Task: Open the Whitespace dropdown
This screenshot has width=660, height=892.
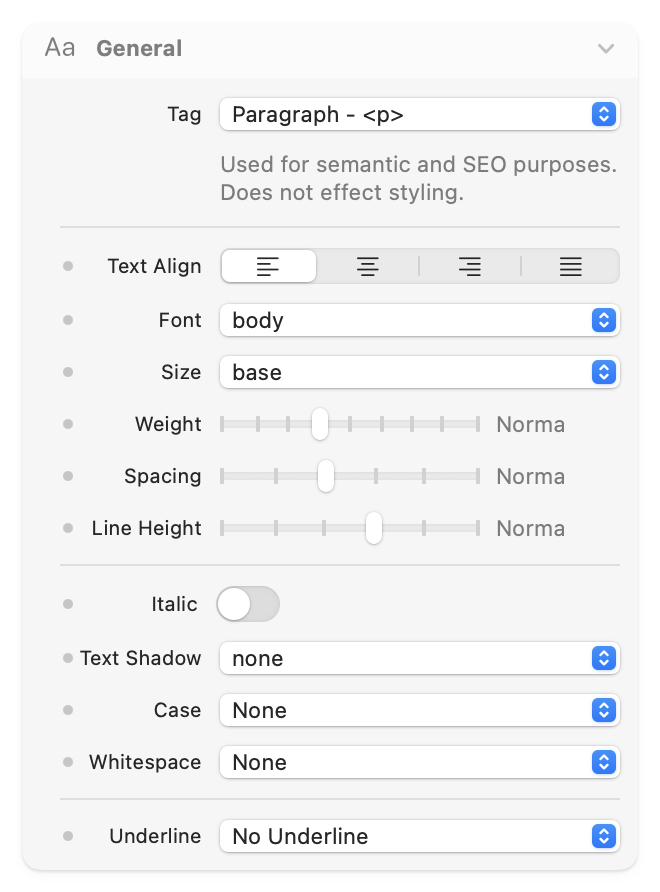Action: pos(419,762)
